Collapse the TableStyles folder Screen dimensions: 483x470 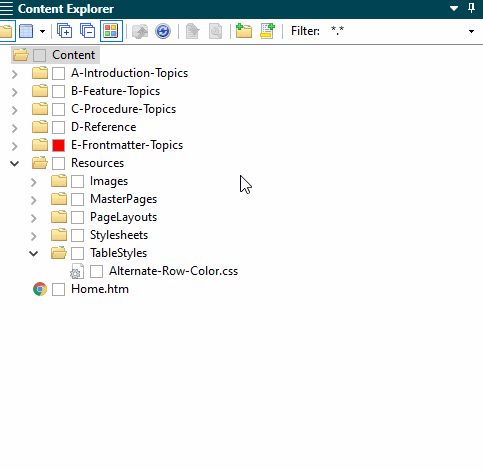click(33, 254)
